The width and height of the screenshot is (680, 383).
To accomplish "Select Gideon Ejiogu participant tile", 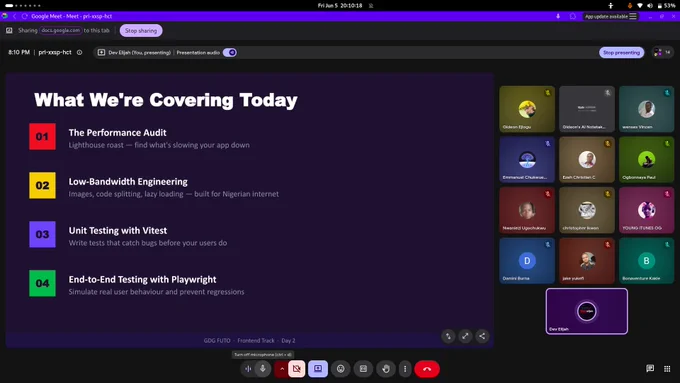I will (527, 109).
